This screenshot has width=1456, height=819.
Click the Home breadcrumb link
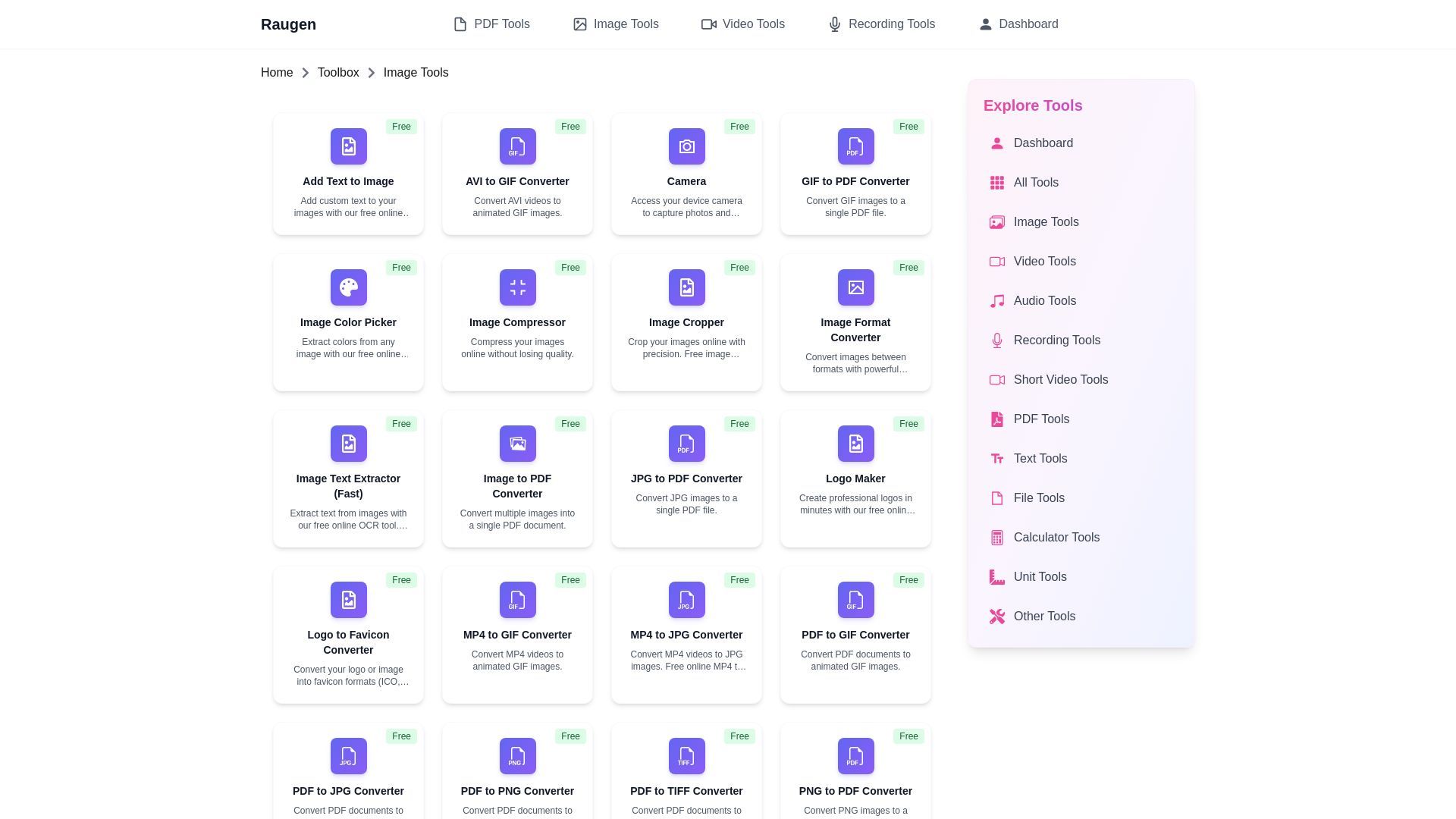[277, 73]
